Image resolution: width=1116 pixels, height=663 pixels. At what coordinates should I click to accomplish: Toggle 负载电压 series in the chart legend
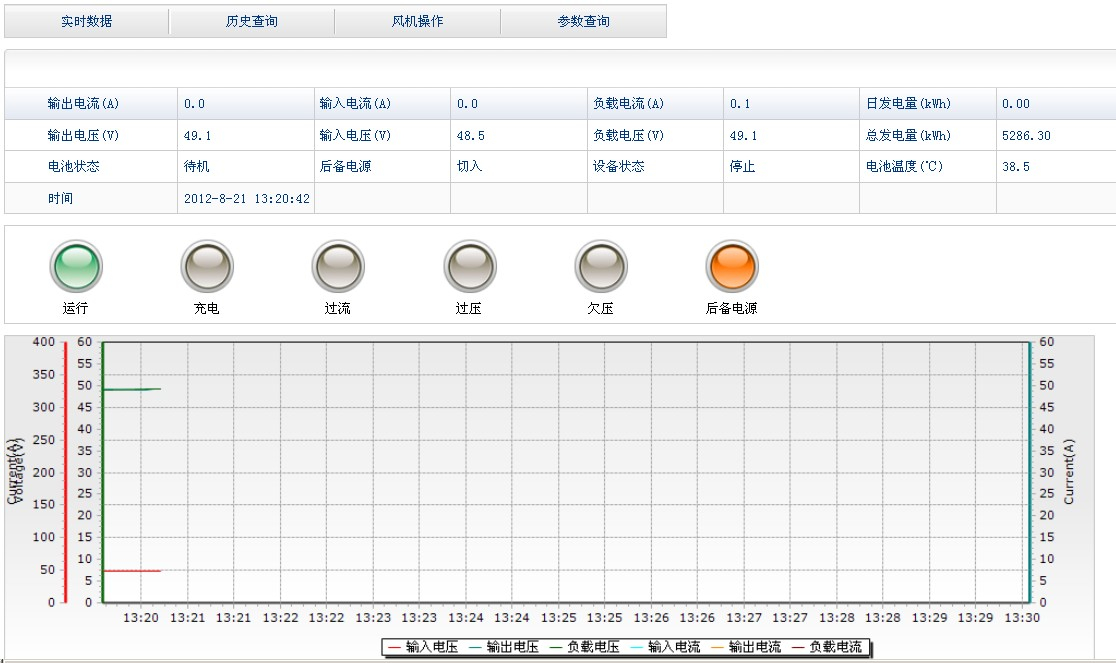point(584,648)
